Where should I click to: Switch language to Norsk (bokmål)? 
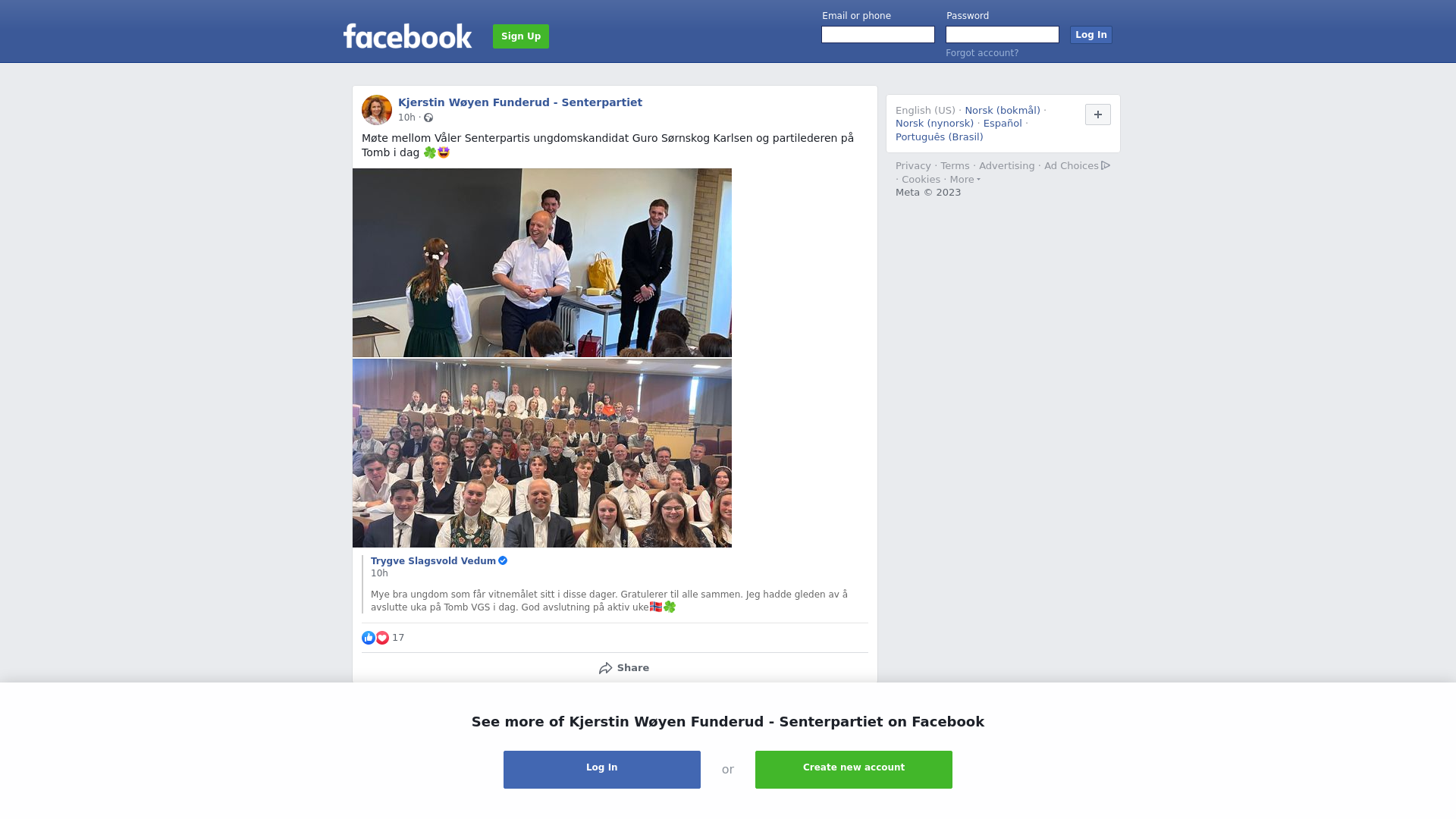point(1003,111)
